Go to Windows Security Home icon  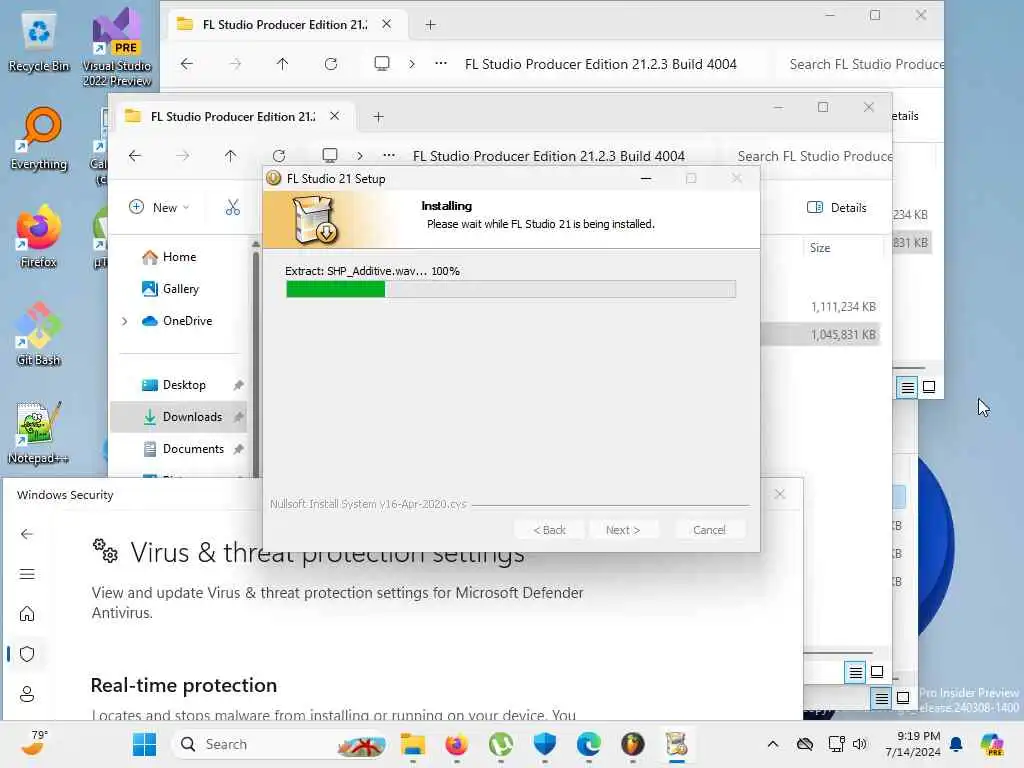tap(27, 614)
